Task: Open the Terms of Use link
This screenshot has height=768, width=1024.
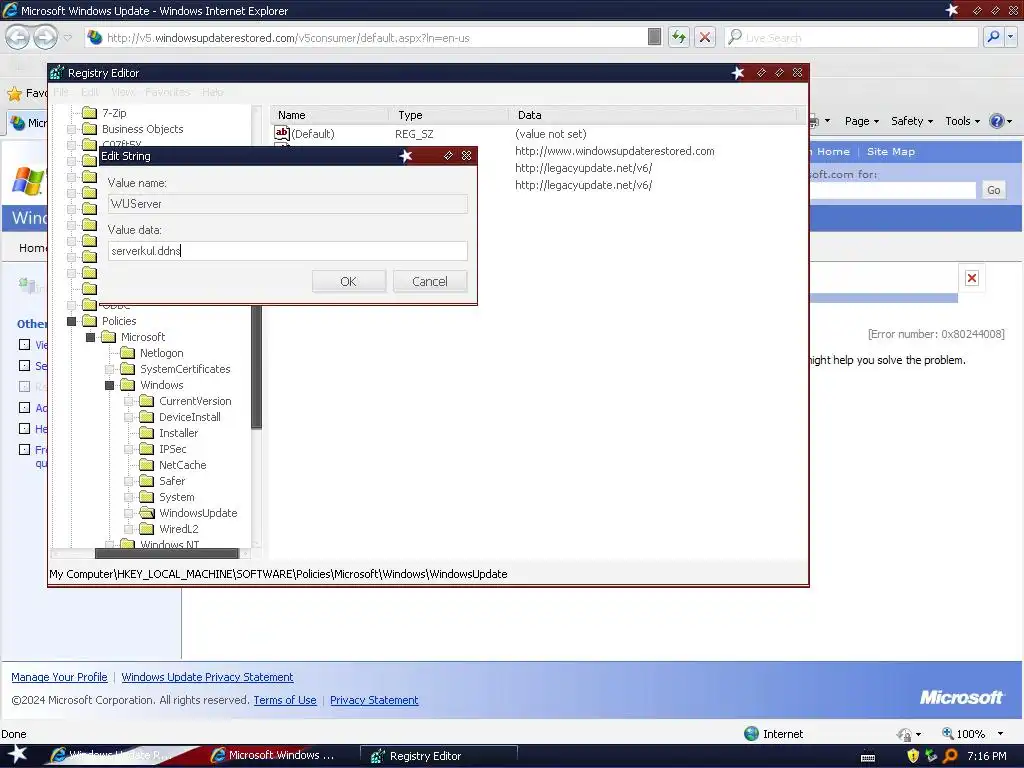Action: point(285,700)
